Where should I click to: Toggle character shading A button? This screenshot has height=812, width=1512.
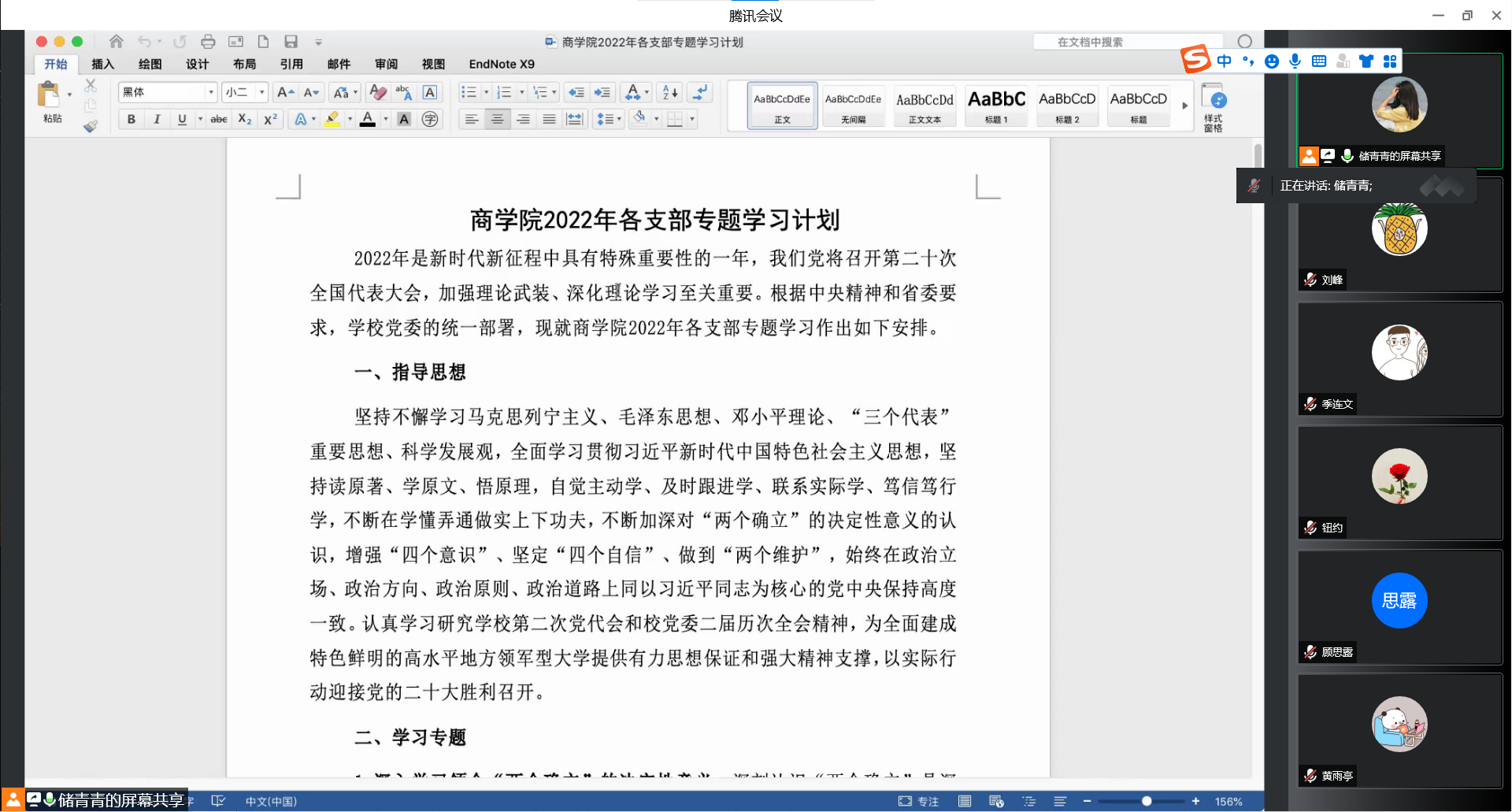404,119
